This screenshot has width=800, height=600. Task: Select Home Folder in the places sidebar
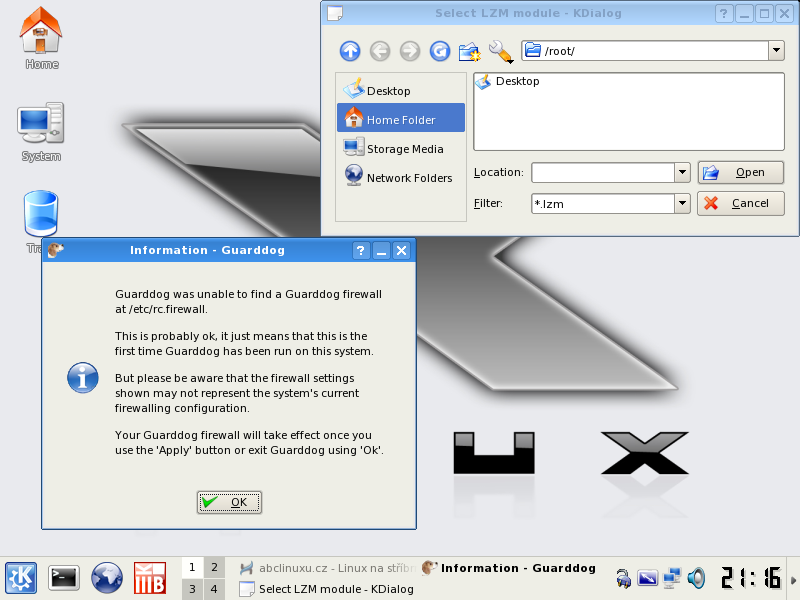pyautogui.click(x=401, y=119)
